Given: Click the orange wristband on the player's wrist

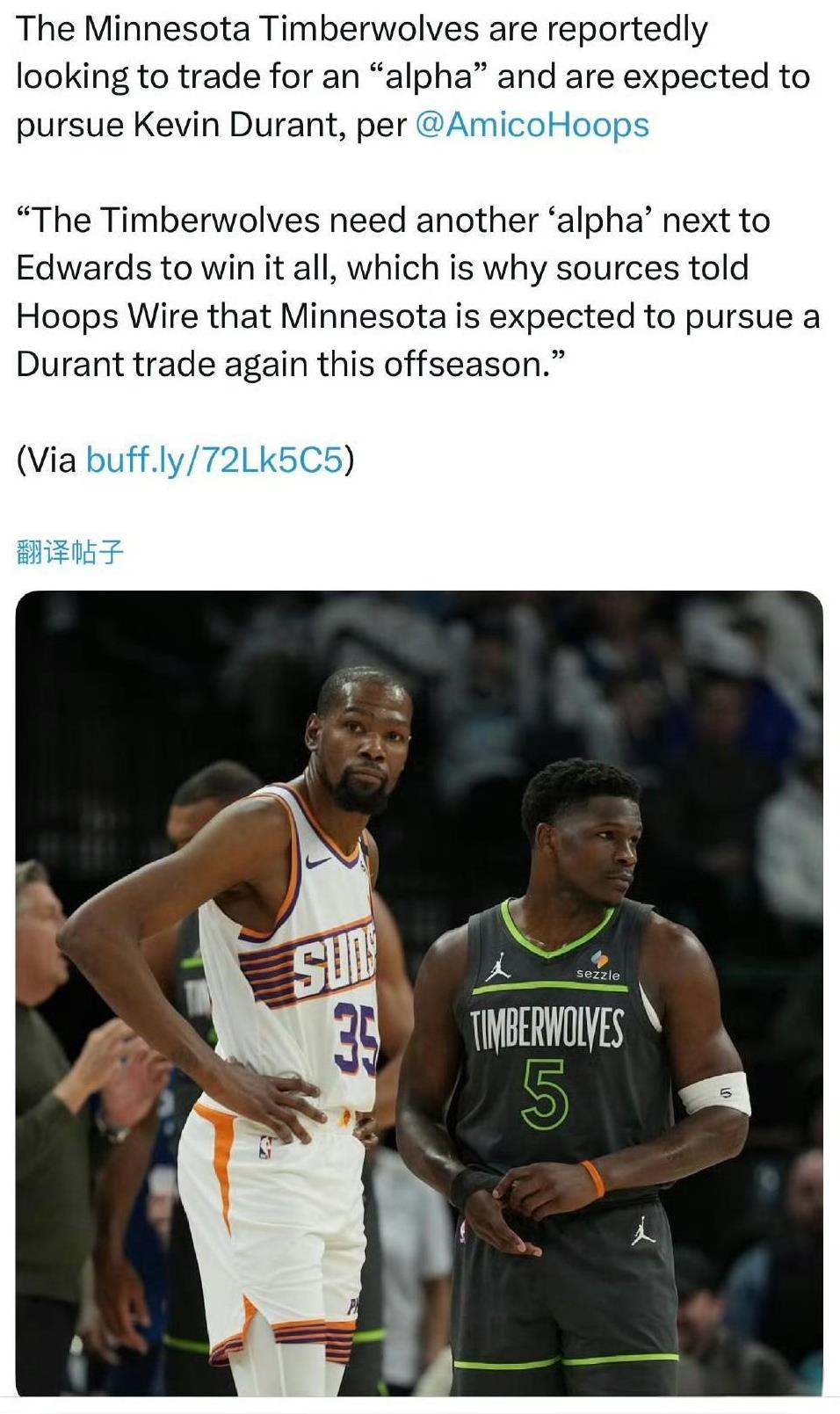Looking at the screenshot, I should point(593,1179).
